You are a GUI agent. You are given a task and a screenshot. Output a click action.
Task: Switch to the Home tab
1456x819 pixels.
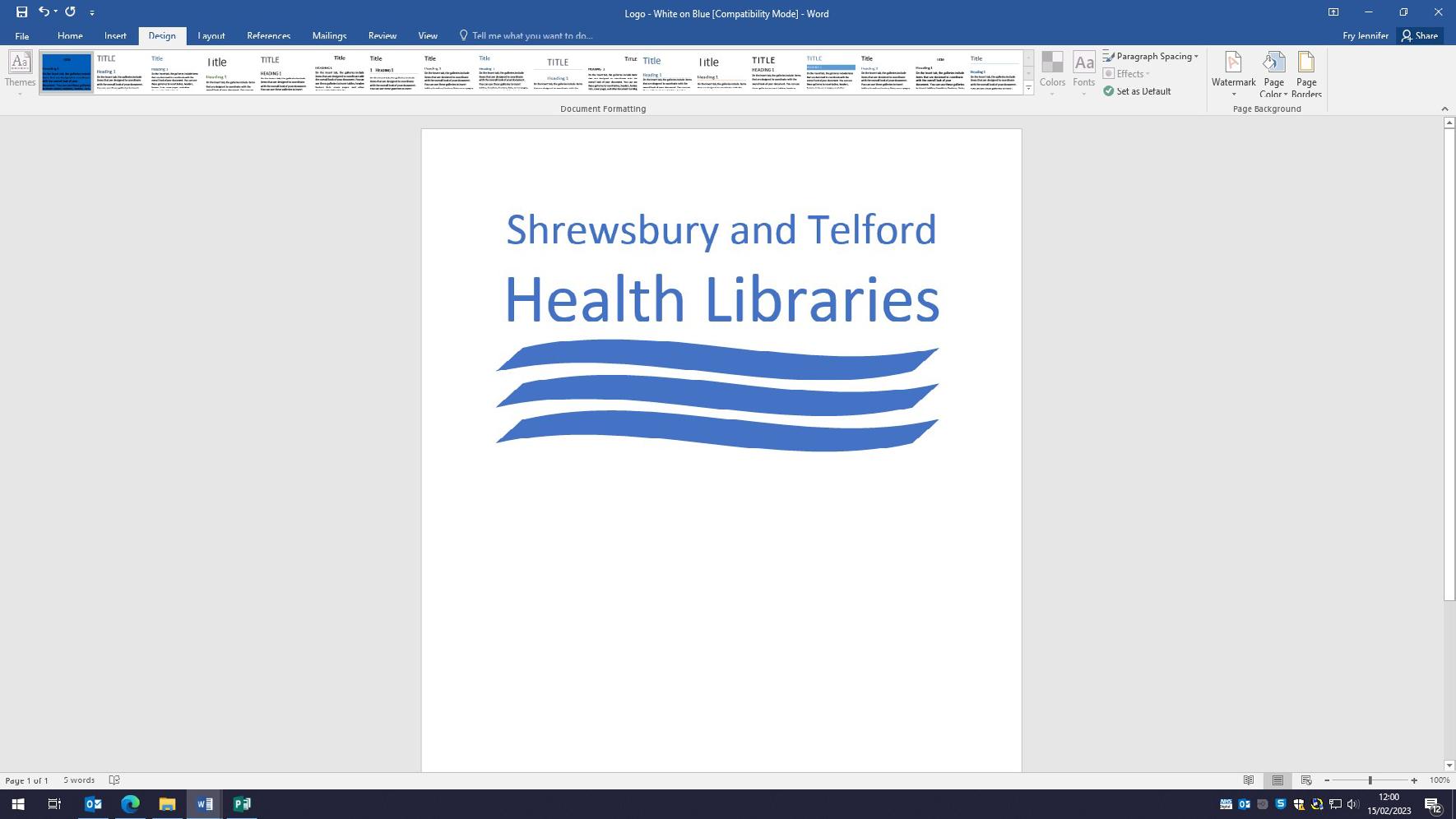70,35
